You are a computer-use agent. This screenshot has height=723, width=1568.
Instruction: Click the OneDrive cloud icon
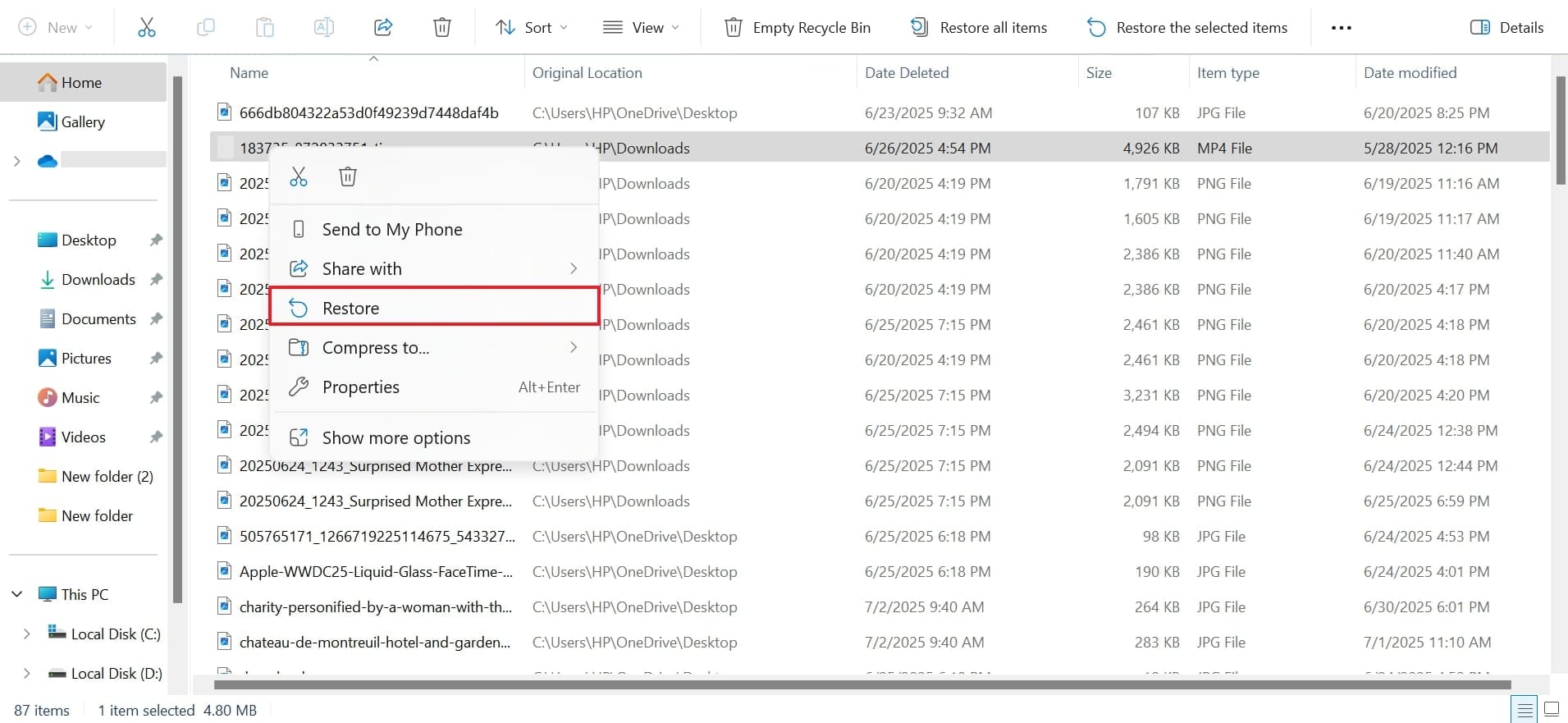pyautogui.click(x=48, y=161)
